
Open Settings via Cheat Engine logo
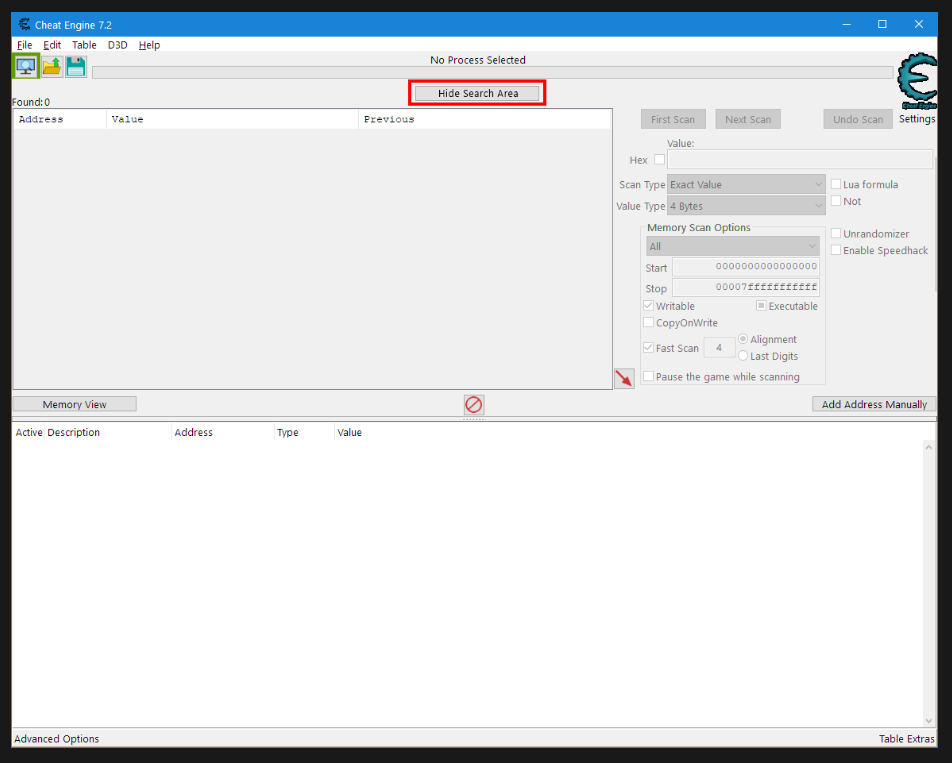pos(917,84)
